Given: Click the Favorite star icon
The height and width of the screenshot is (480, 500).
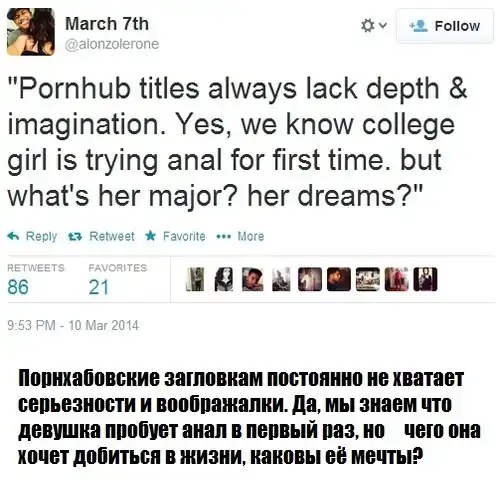Looking at the screenshot, I should pyautogui.click(x=151, y=236).
